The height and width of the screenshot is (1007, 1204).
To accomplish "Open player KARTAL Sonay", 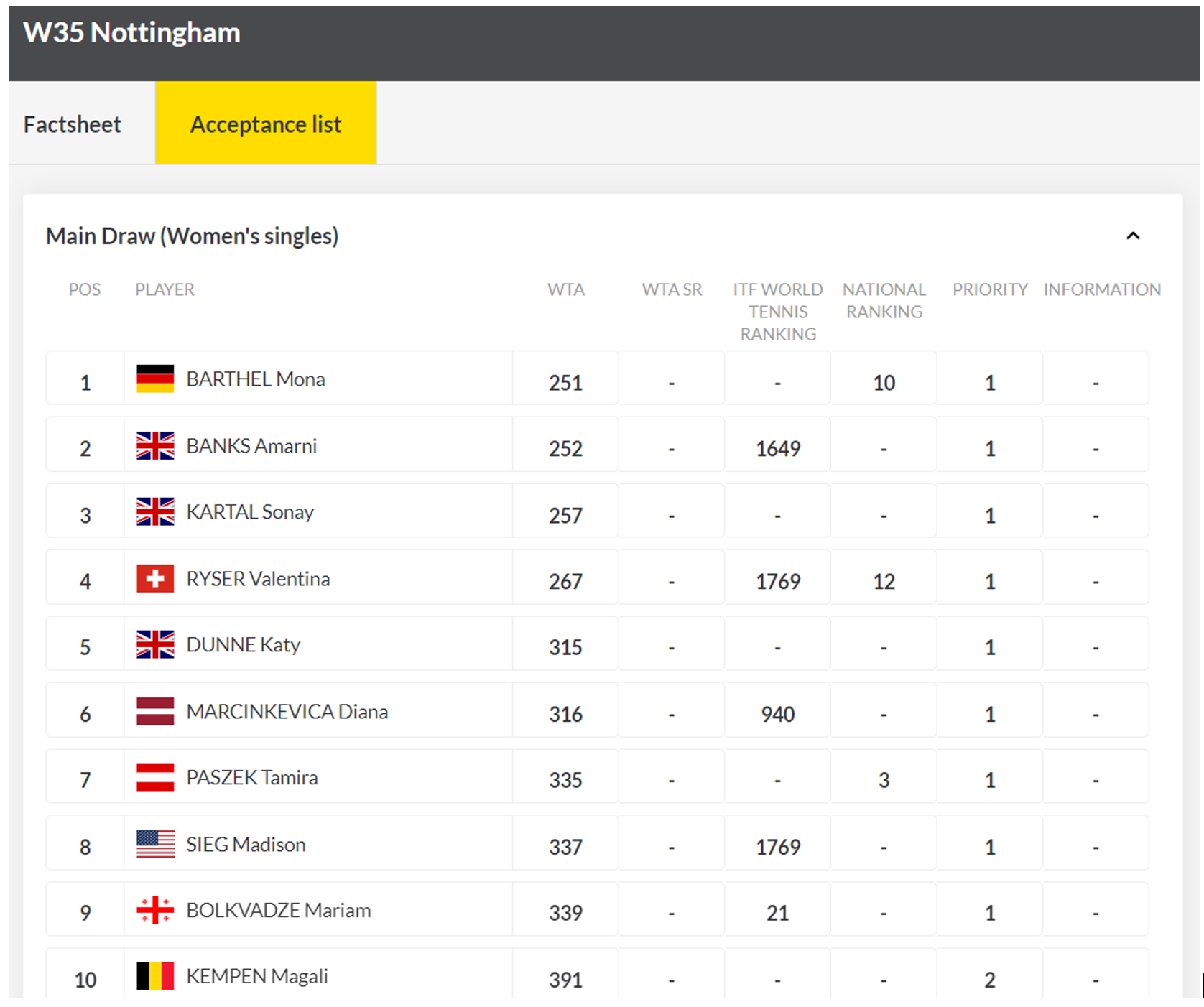I will click(x=250, y=511).
